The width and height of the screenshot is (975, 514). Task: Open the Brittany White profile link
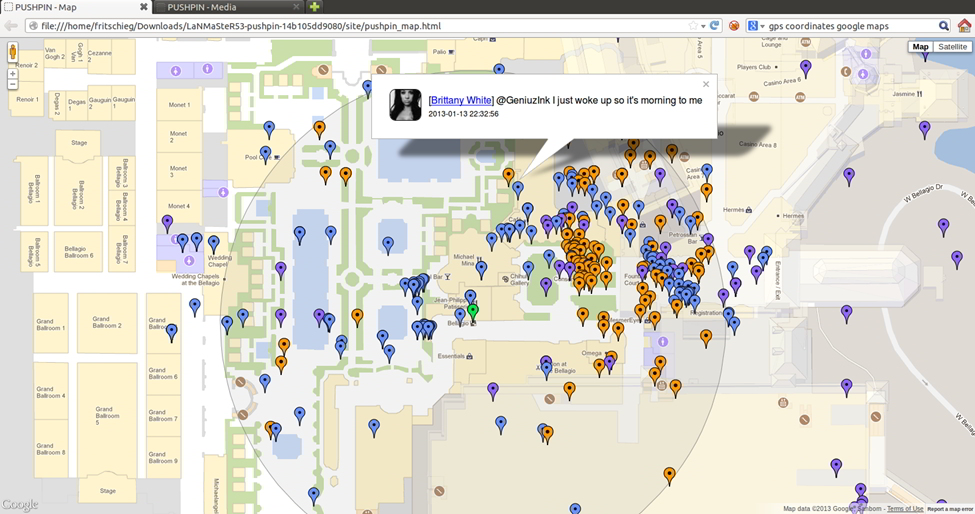click(x=461, y=100)
